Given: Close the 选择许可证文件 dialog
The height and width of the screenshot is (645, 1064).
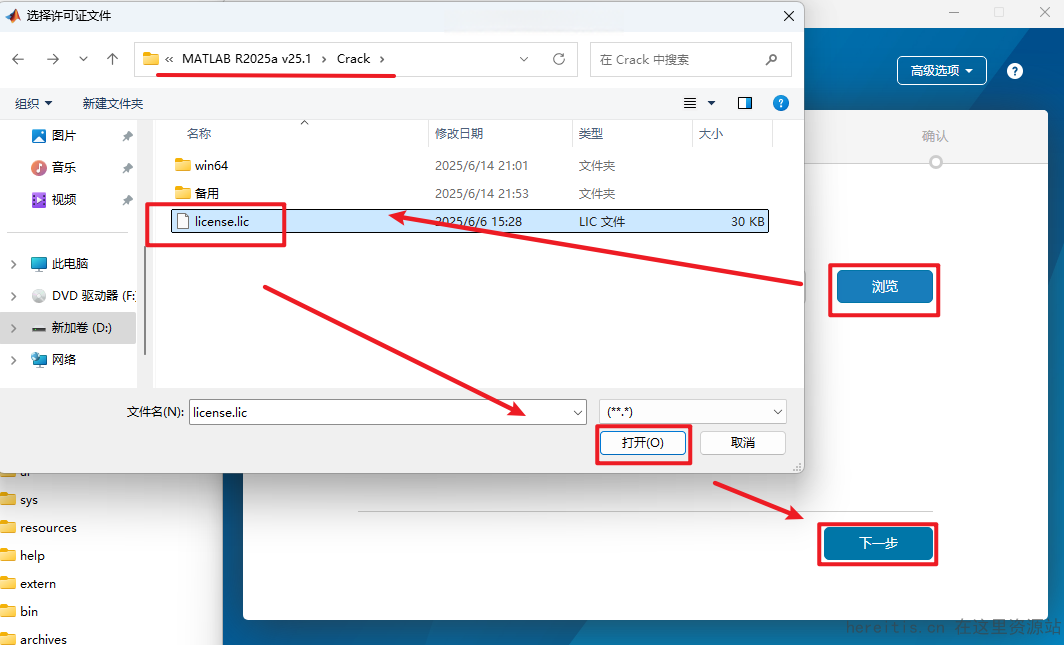Looking at the screenshot, I should click(788, 16).
